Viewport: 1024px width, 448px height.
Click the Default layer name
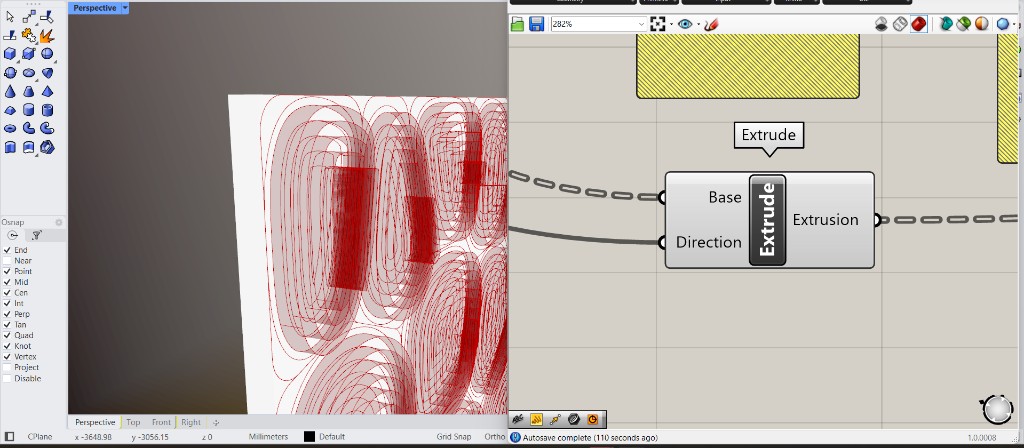(x=332, y=436)
